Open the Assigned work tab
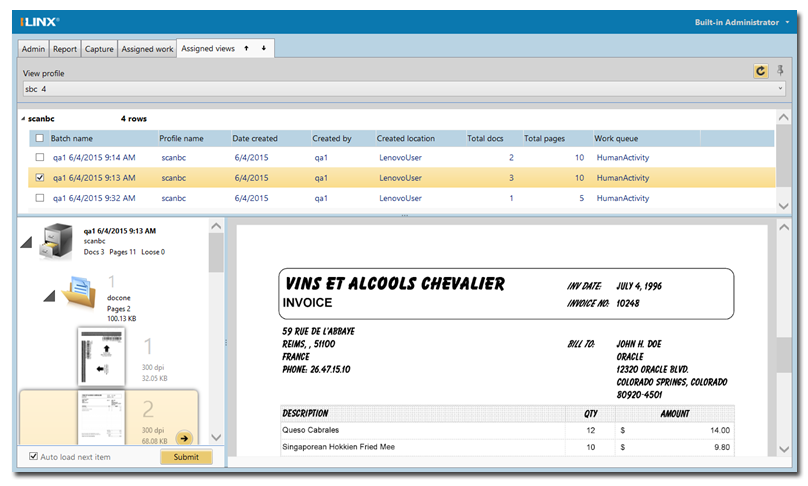Screen dimensions: 808x486 [x=147, y=48]
